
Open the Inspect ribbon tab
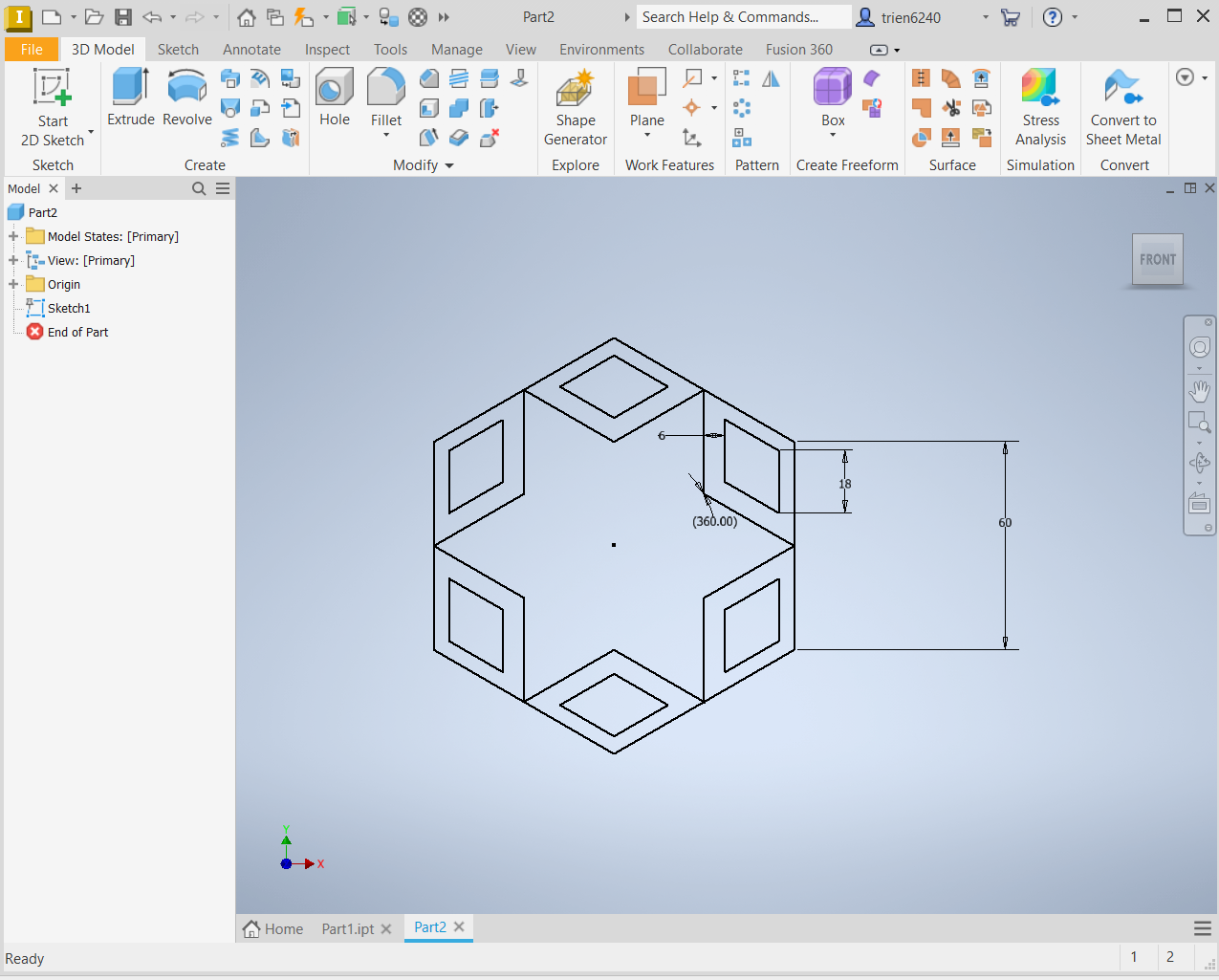click(x=327, y=50)
